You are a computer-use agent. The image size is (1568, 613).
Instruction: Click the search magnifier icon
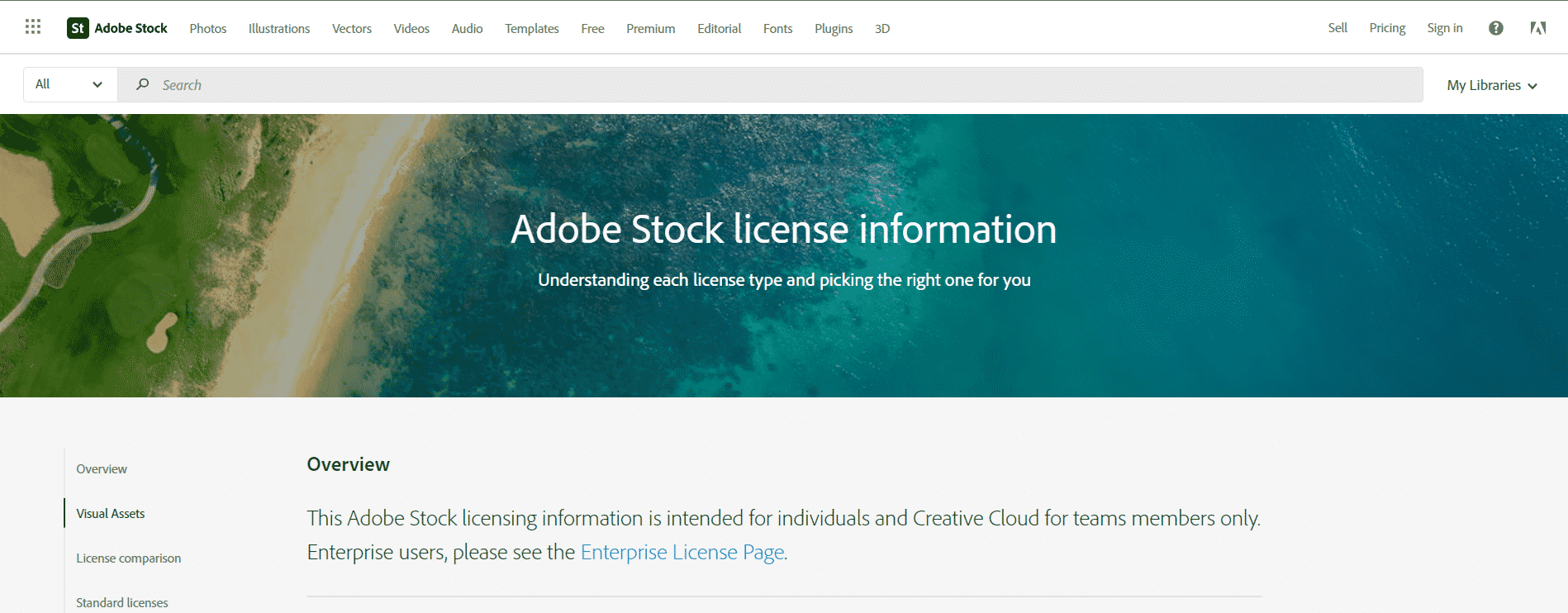click(143, 84)
